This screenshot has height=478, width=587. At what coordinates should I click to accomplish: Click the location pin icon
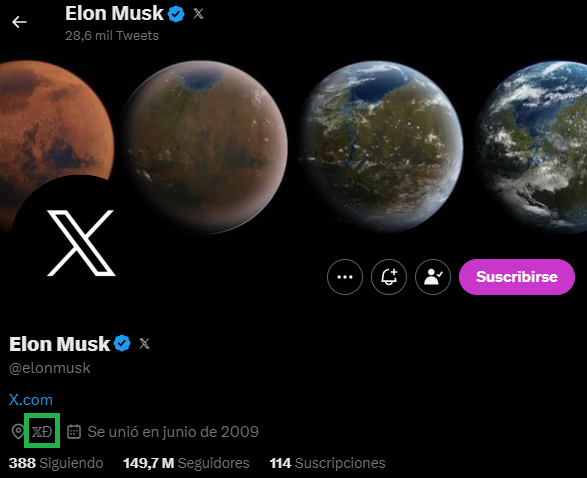tap(18, 432)
